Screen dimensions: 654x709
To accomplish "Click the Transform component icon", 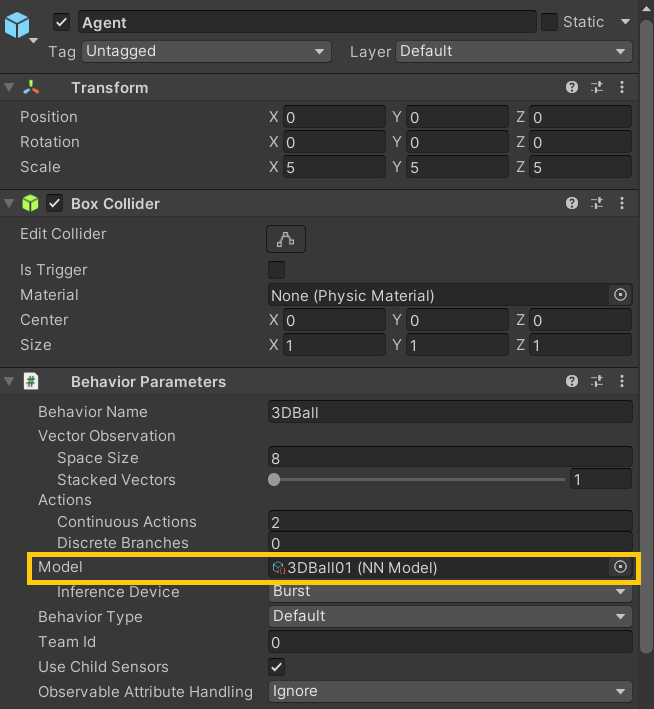I will click(31, 87).
